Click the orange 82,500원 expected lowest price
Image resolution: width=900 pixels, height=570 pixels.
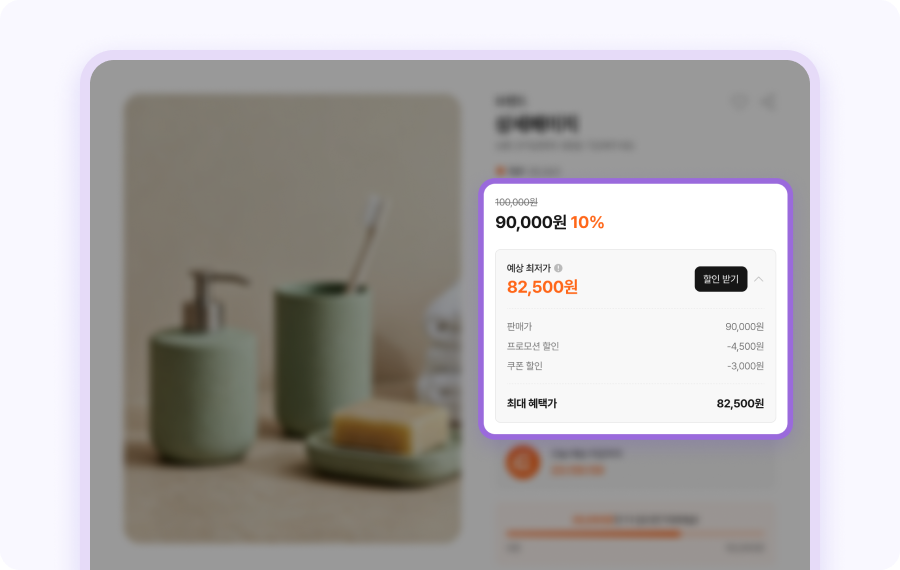click(x=542, y=286)
